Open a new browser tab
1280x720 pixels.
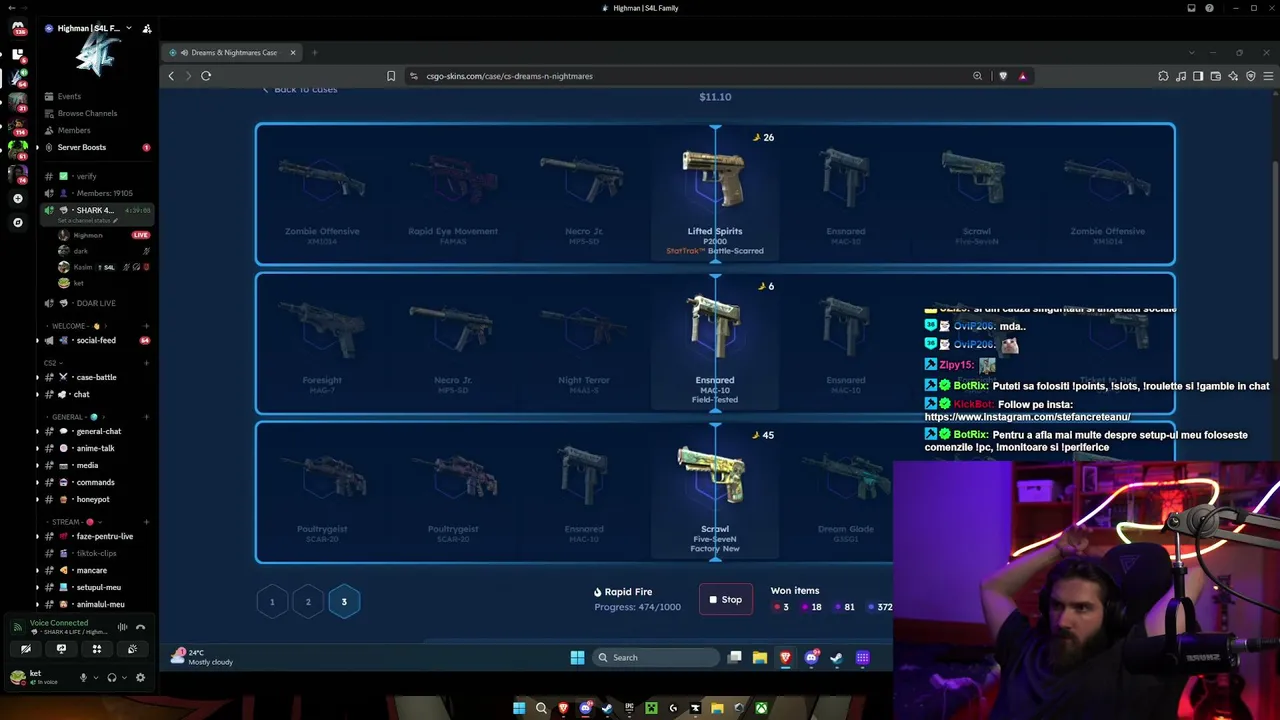(314, 52)
